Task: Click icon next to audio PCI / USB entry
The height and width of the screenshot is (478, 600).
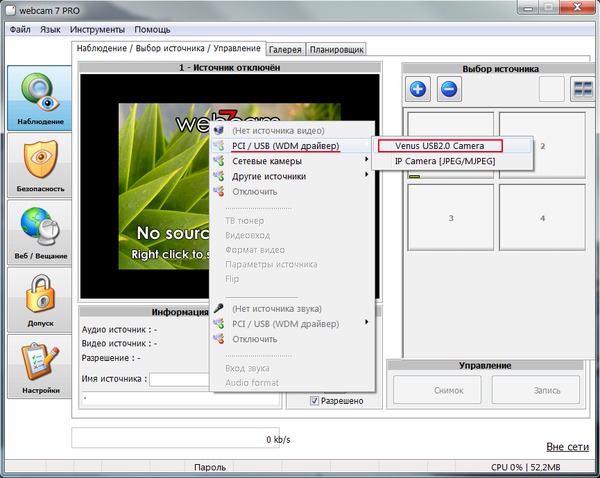Action: point(219,324)
